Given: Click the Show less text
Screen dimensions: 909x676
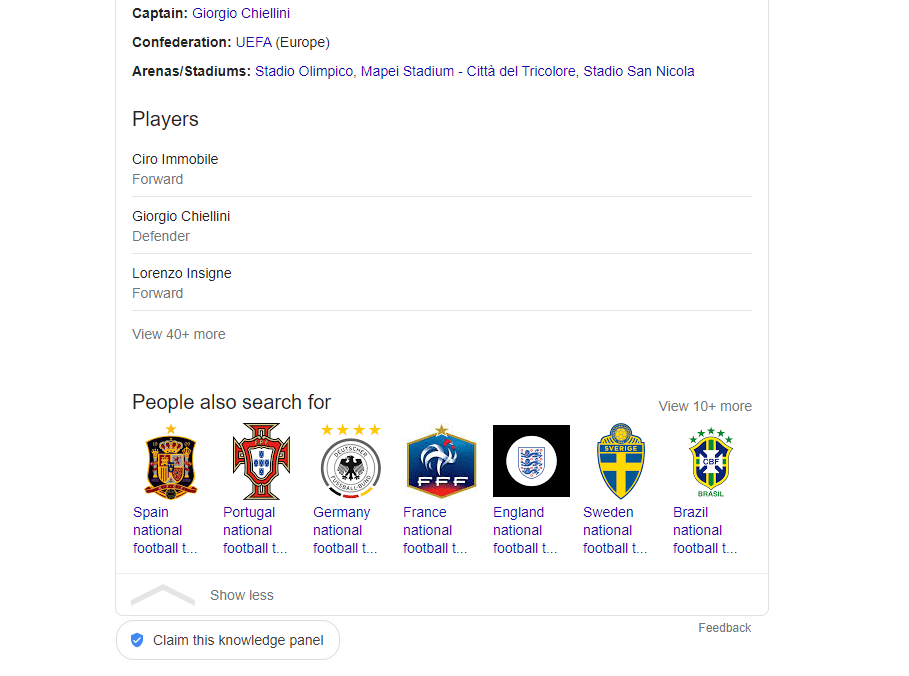Looking at the screenshot, I should [241, 595].
